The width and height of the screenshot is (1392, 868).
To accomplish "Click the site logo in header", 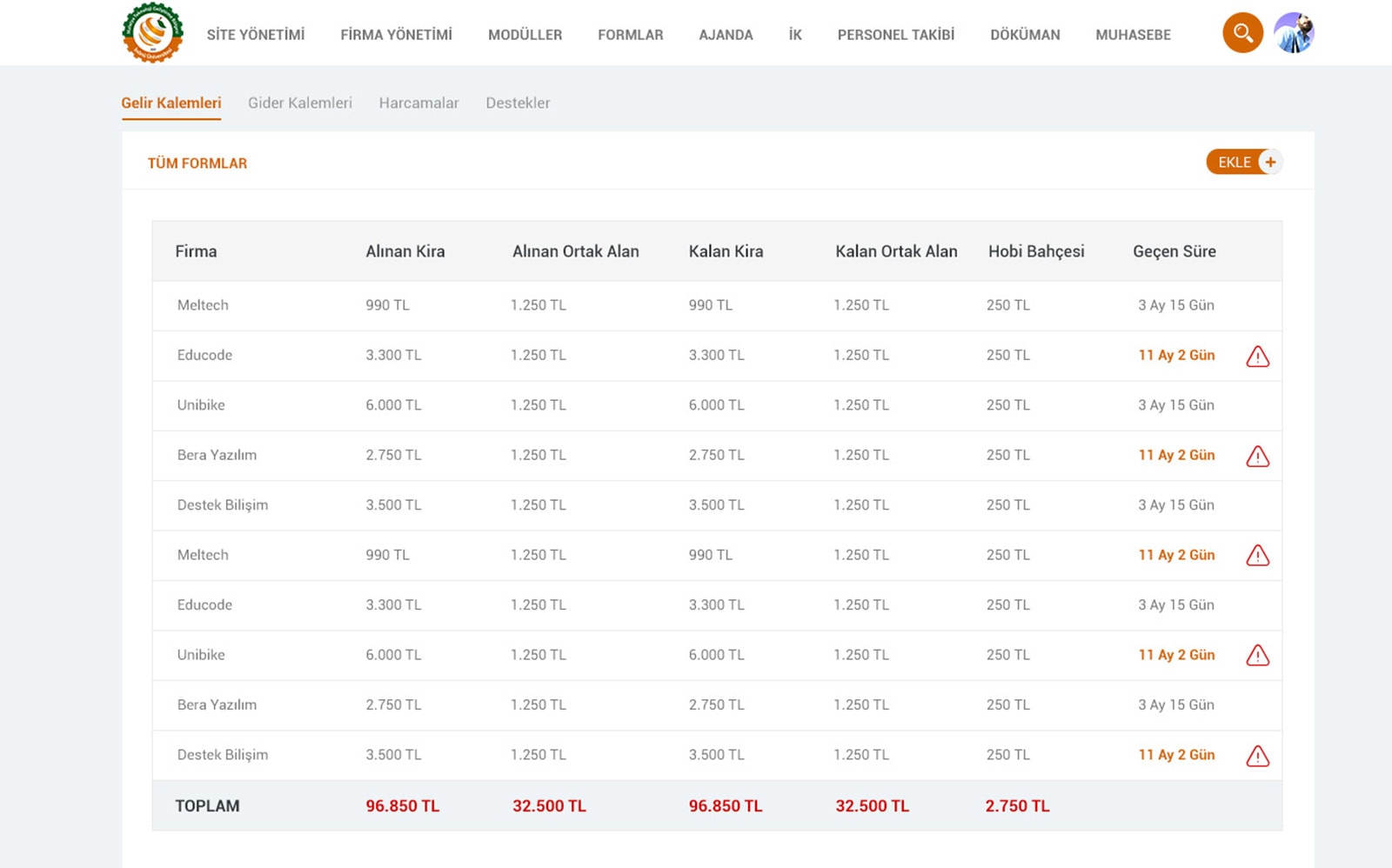I will click(153, 33).
